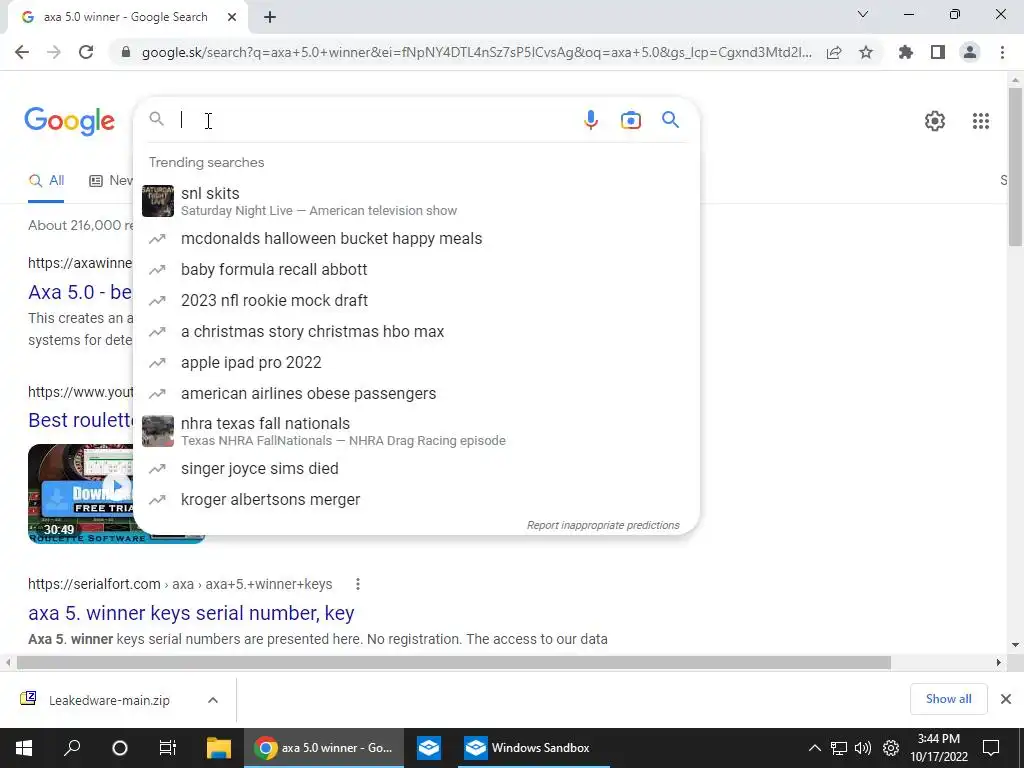Click inside the Google search input
The width and height of the screenshot is (1024, 768).
tap(376, 120)
